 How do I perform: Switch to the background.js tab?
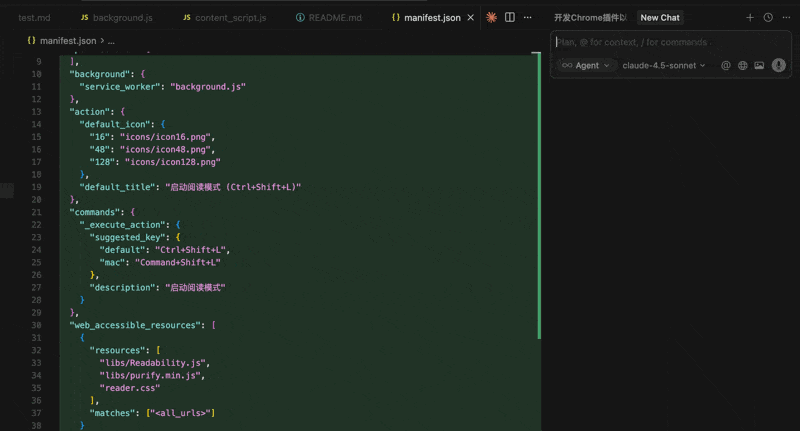116,18
